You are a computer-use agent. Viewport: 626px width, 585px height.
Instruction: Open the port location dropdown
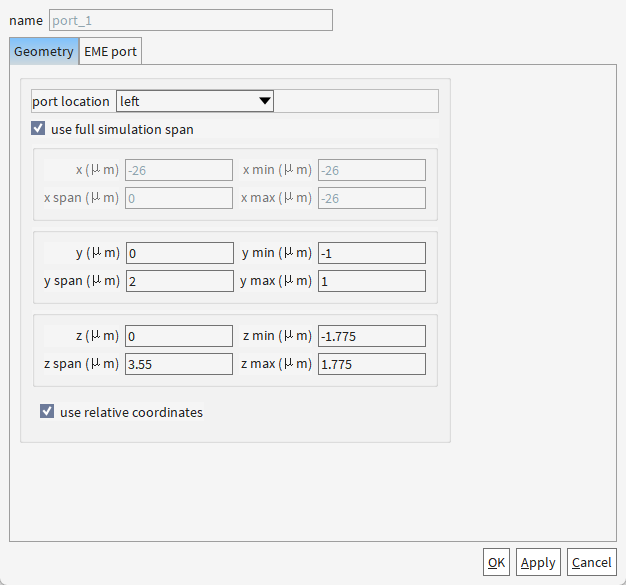tap(195, 101)
